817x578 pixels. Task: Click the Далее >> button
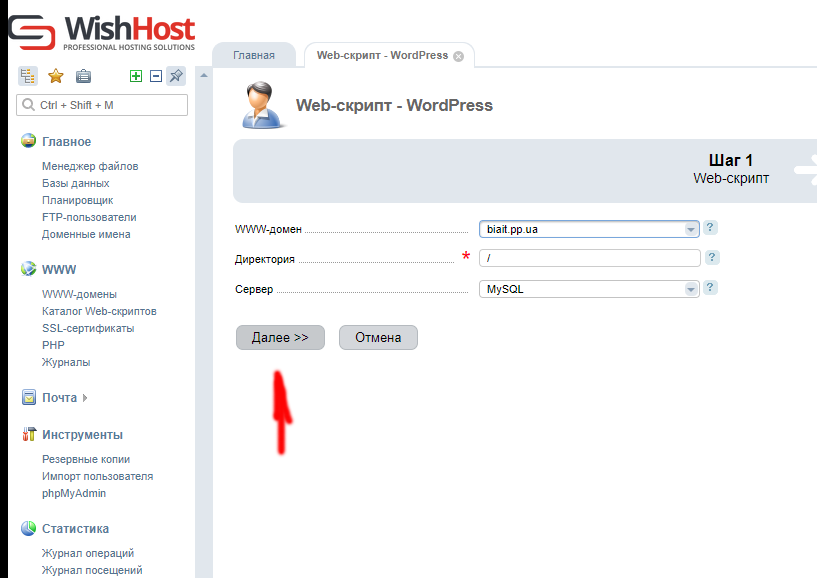[280, 337]
